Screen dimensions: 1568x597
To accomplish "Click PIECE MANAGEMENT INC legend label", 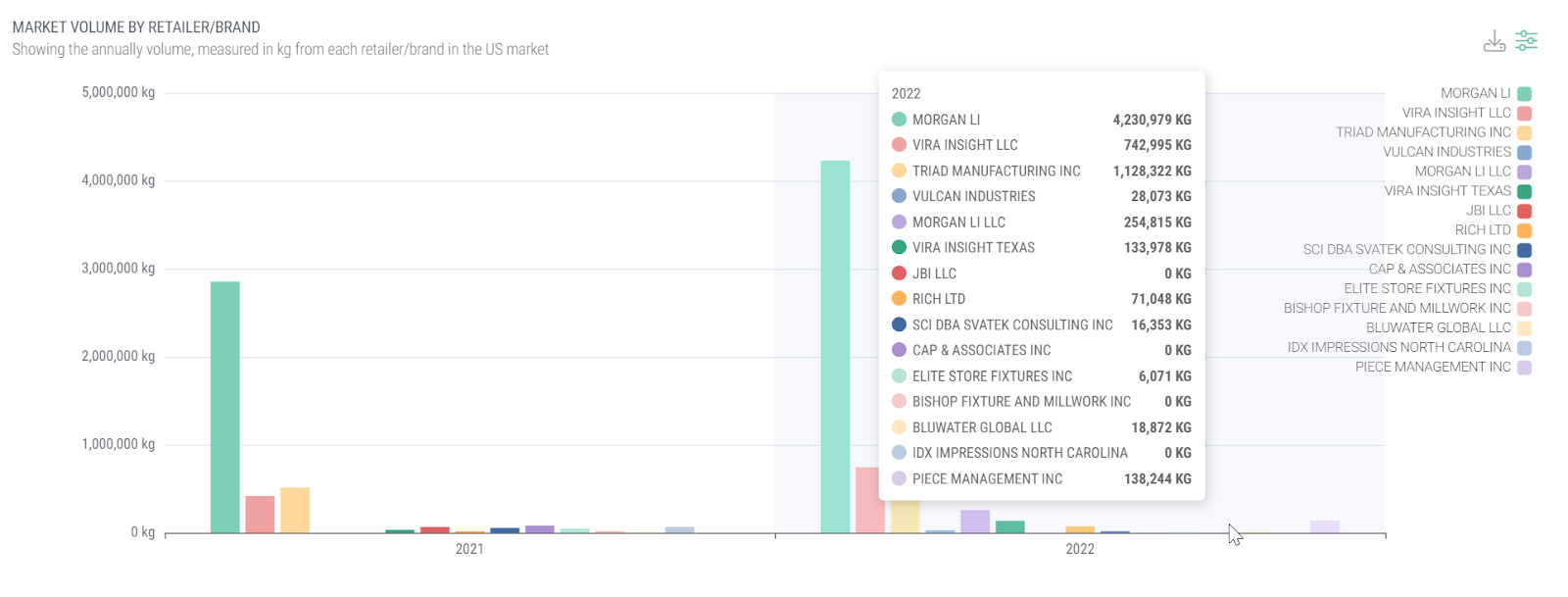I will tap(1433, 368).
